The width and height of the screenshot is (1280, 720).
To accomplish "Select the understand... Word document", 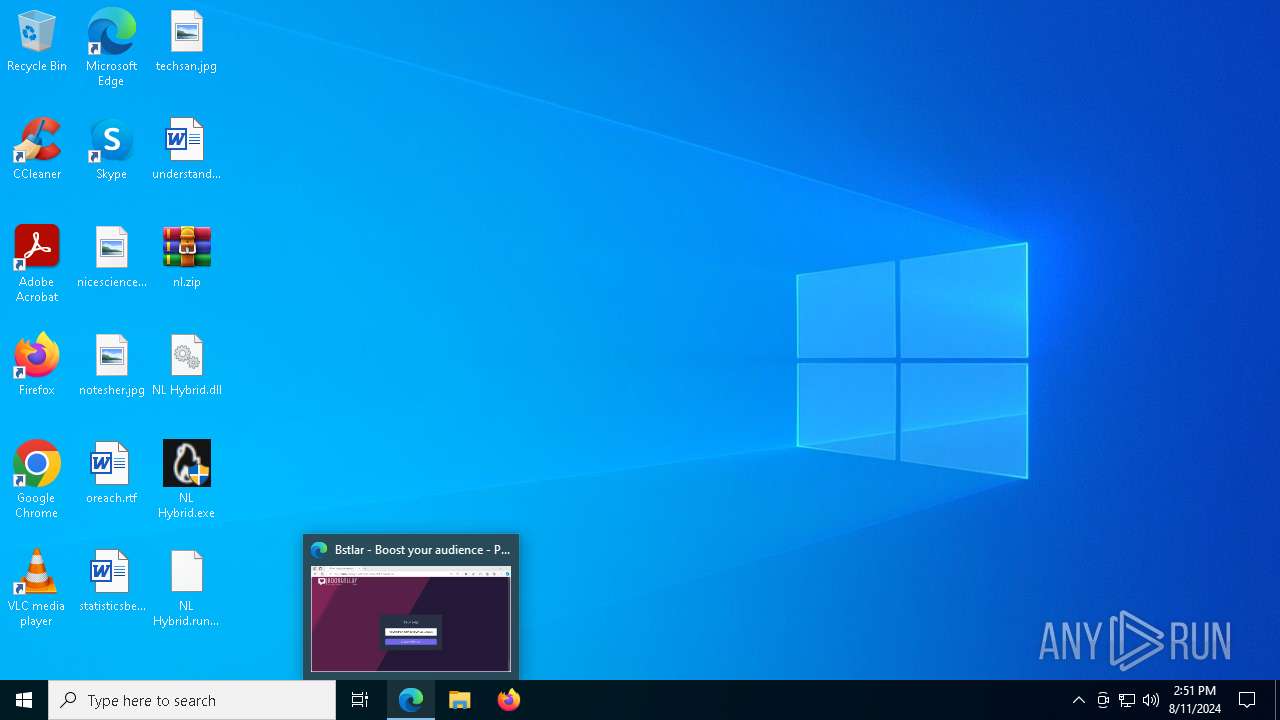I will (x=186, y=150).
